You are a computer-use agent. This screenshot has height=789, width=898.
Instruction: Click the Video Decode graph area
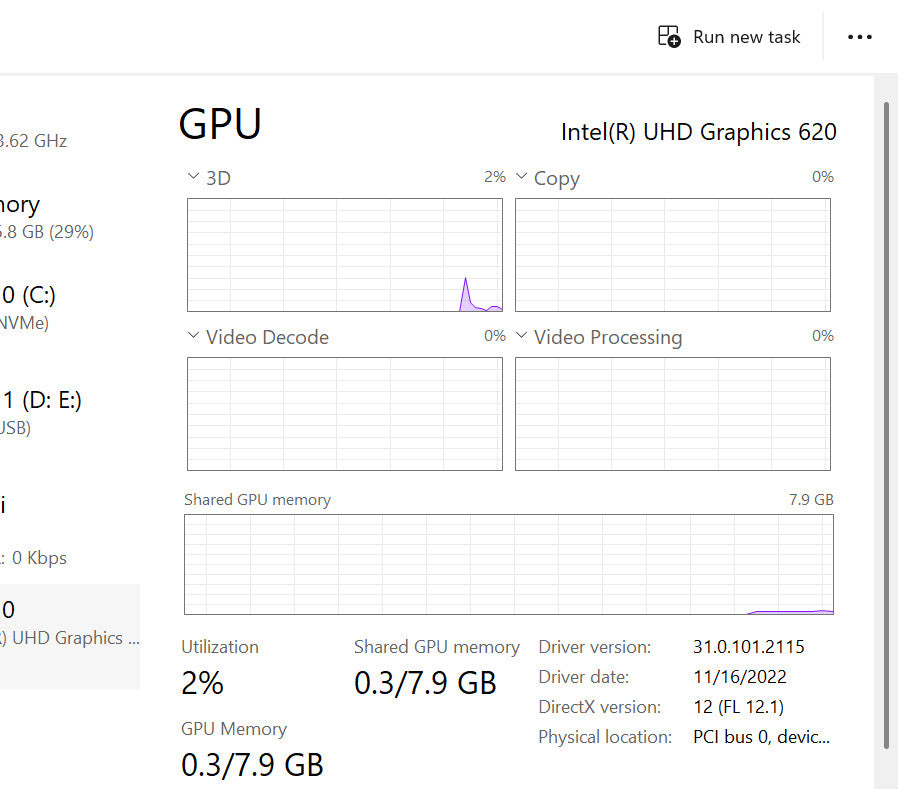344,414
